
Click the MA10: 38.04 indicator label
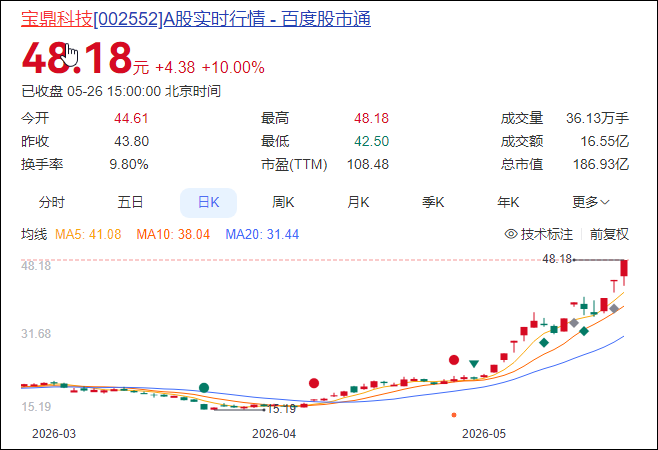pos(173,234)
